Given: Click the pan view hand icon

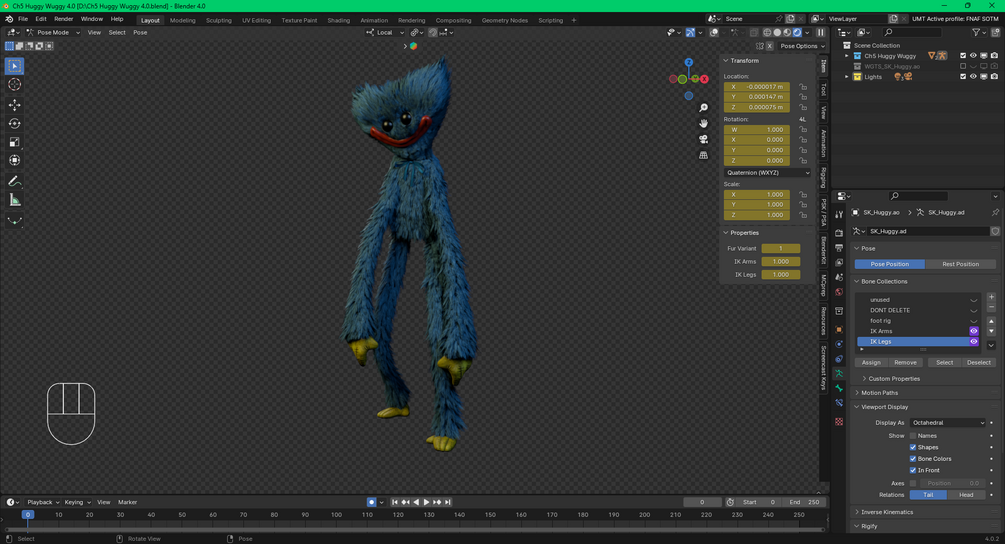Looking at the screenshot, I should (x=703, y=124).
